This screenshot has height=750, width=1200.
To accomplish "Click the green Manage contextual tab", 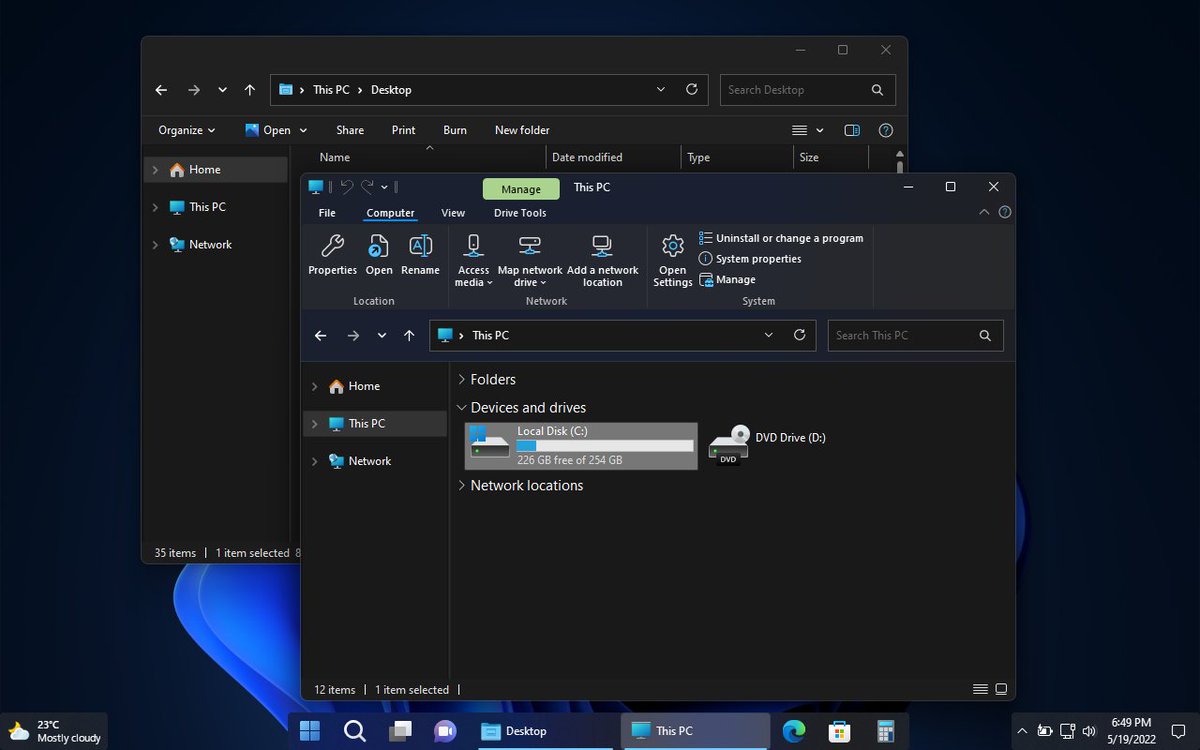I will click(x=521, y=189).
